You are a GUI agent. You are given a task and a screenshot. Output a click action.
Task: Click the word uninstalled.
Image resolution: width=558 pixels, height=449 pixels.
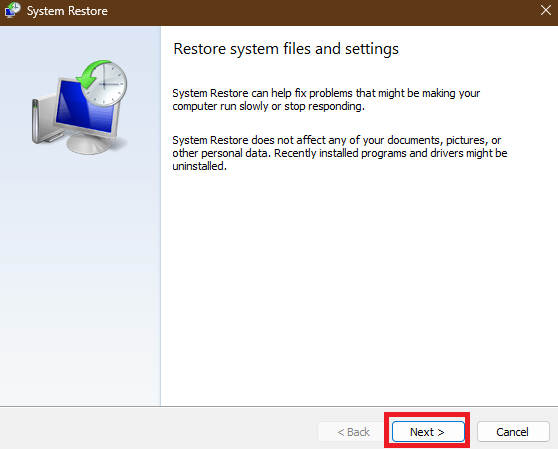pyautogui.click(x=199, y=166)
